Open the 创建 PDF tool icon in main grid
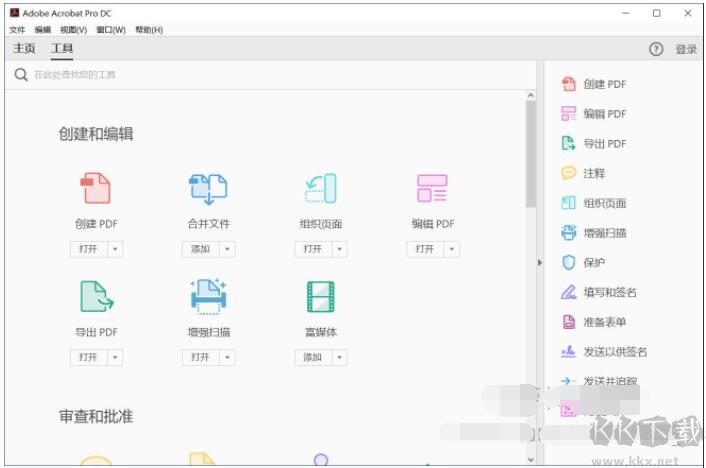This screenshot has width=706, height=468. (95, 188)
